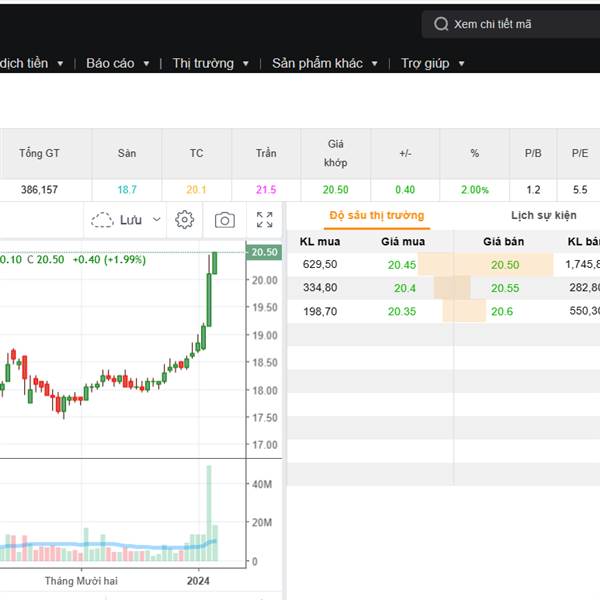The image size is (600, 600).
Task: Switch to 'Lịch sự kiện' tab
Action: click(x=544, y=215)
